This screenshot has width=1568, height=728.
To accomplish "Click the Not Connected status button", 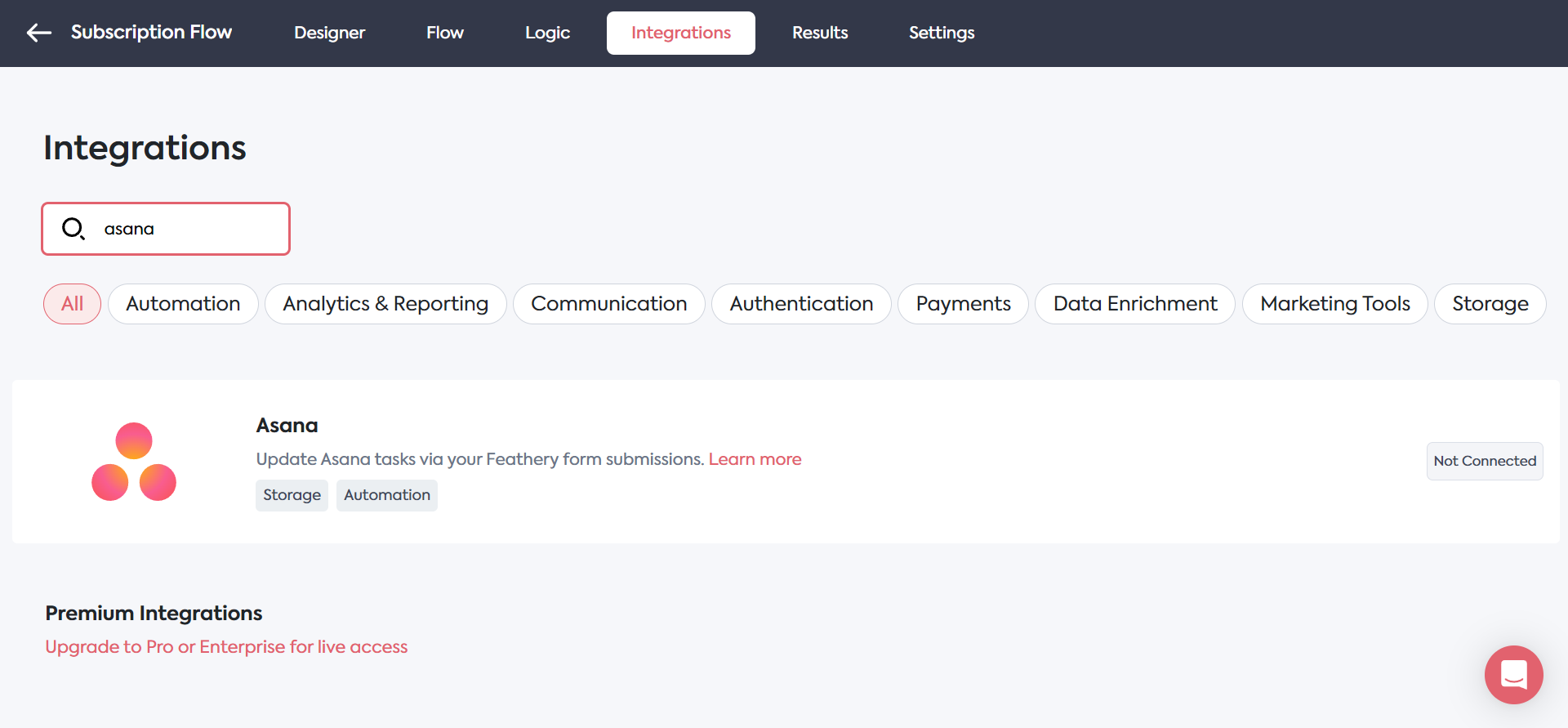I will tap(1485, 461).
